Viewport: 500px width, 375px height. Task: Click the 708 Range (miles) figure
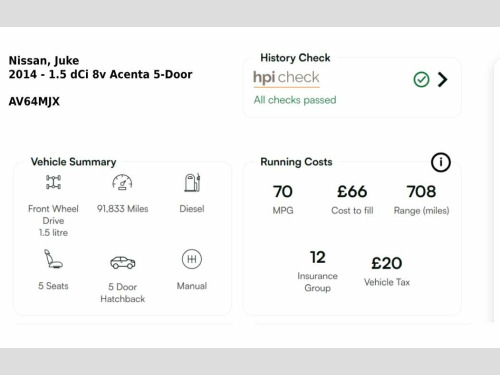click(x=421, y=191)
